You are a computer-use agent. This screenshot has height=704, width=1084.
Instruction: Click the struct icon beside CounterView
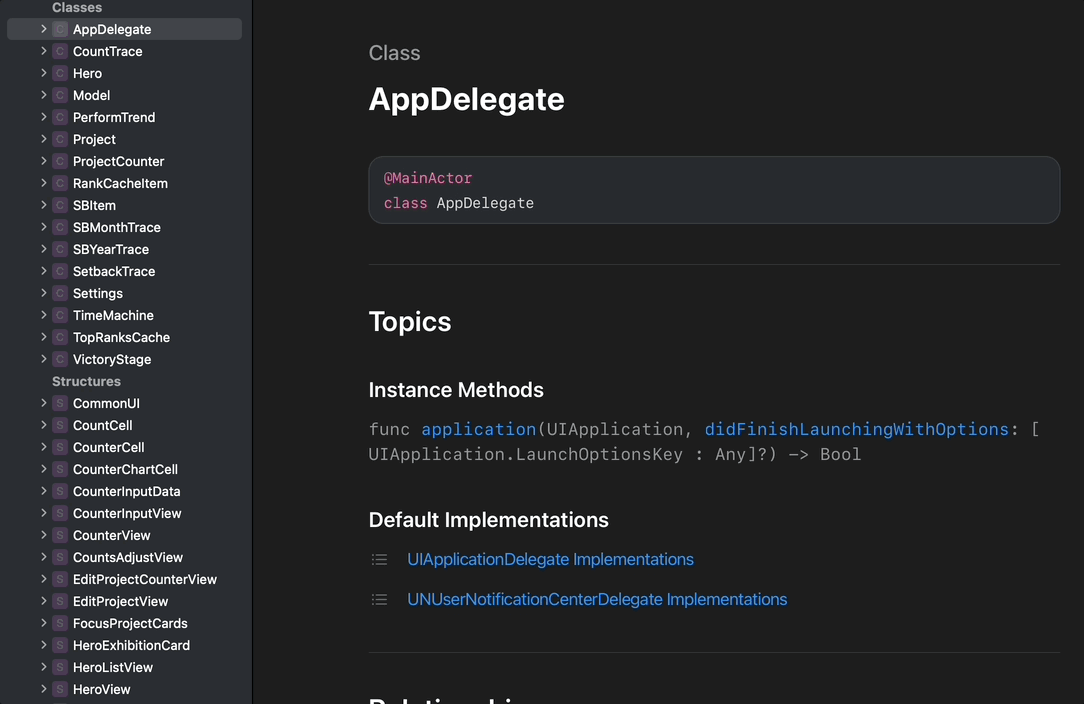tap(60, 536)
